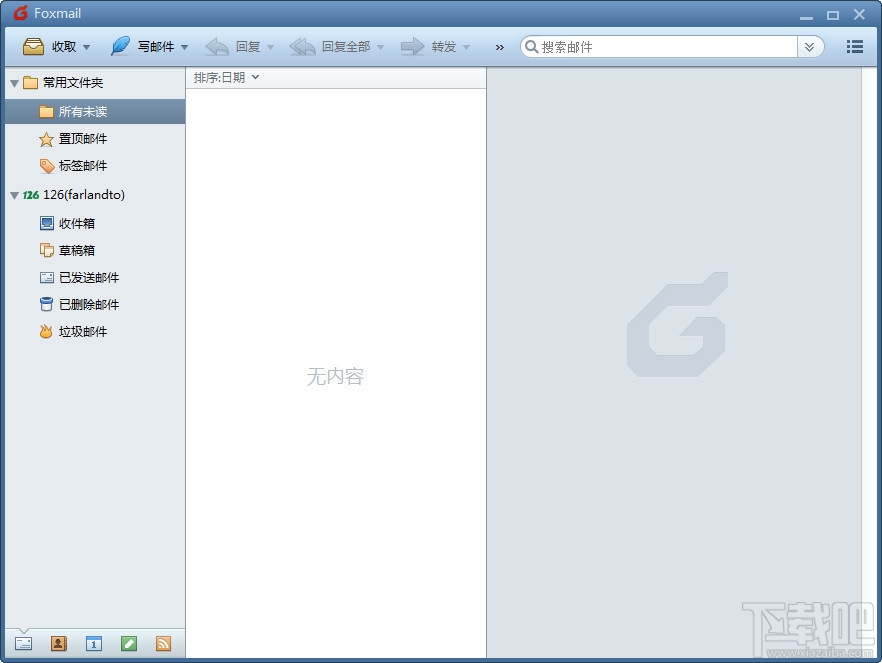Collapse the 常用文件夹 folder group
Viewport: 882px width, 663px height.
tap(12, 83)
